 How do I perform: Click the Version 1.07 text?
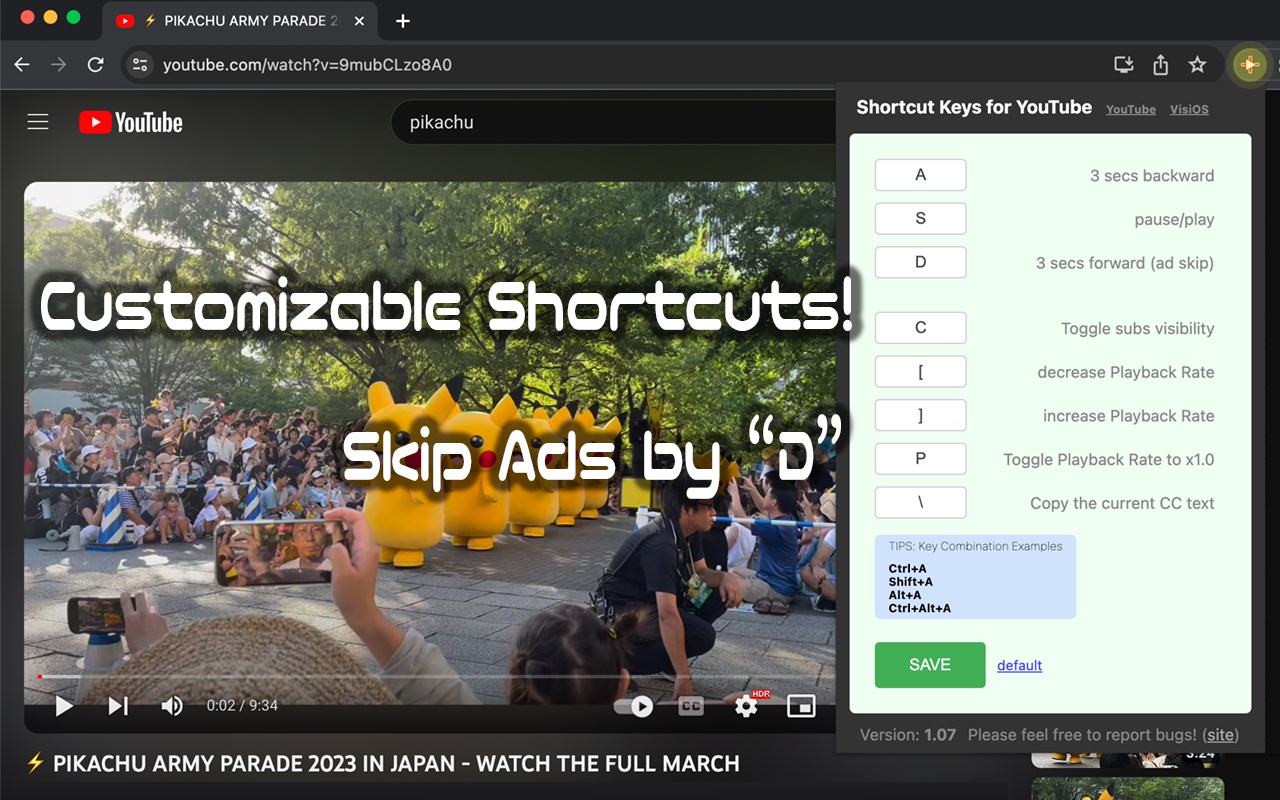tap(908, 735)
